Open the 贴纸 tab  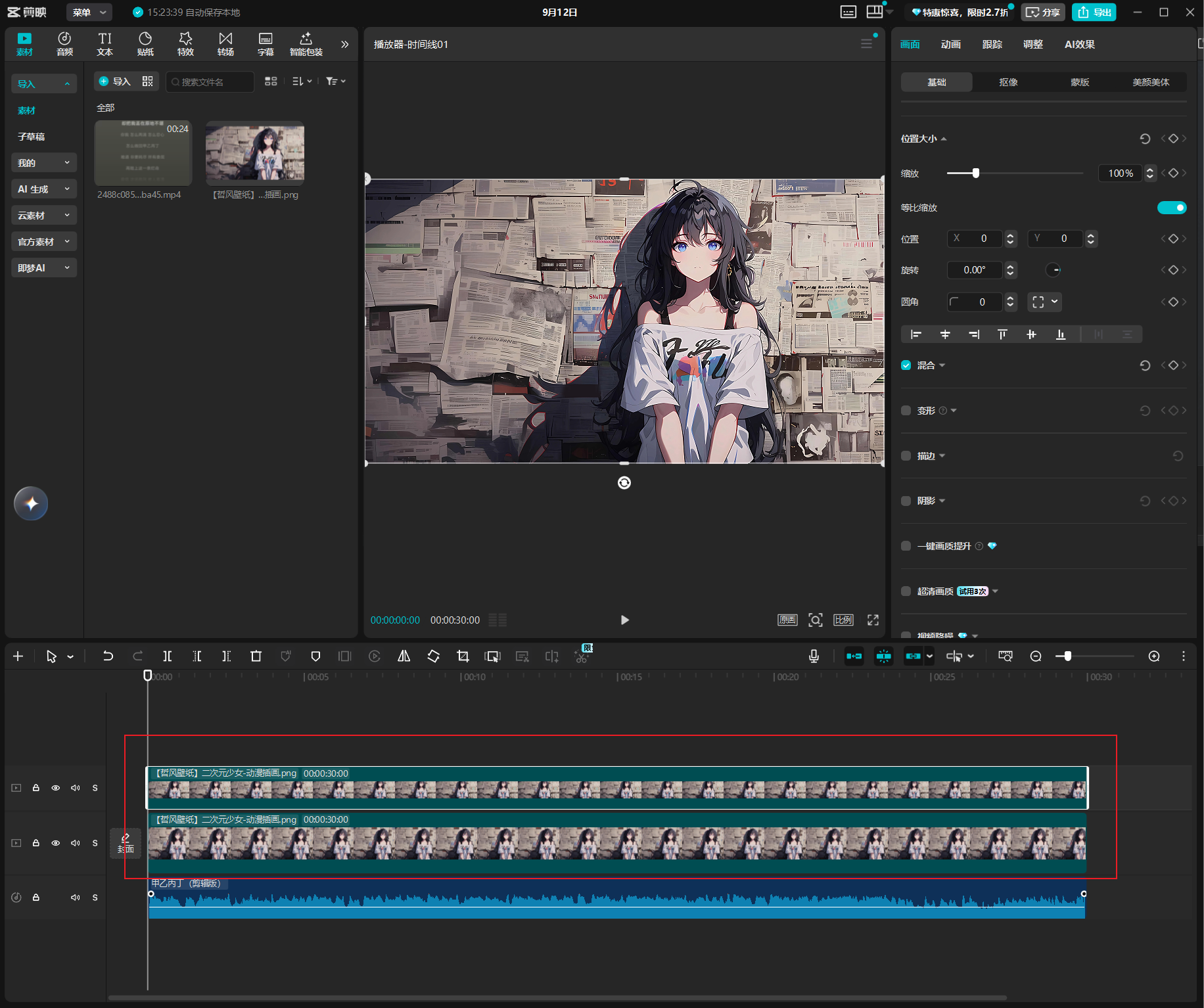[145, 44]
